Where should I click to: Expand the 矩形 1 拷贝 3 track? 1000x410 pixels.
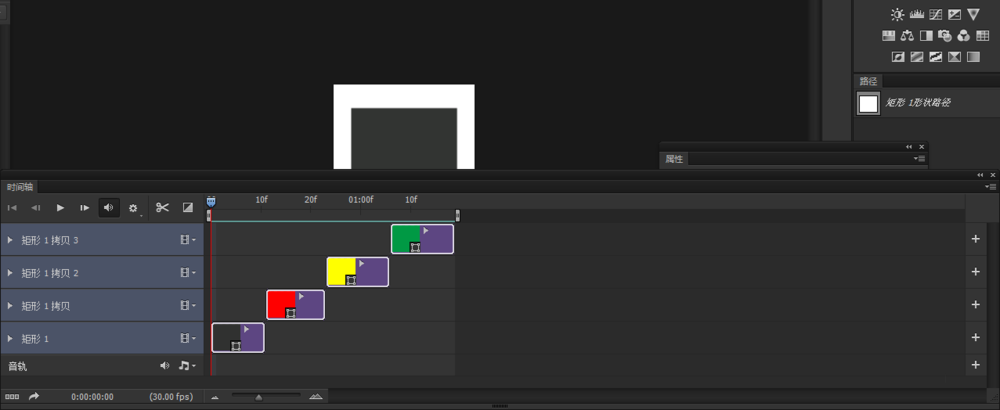[10, 240]
